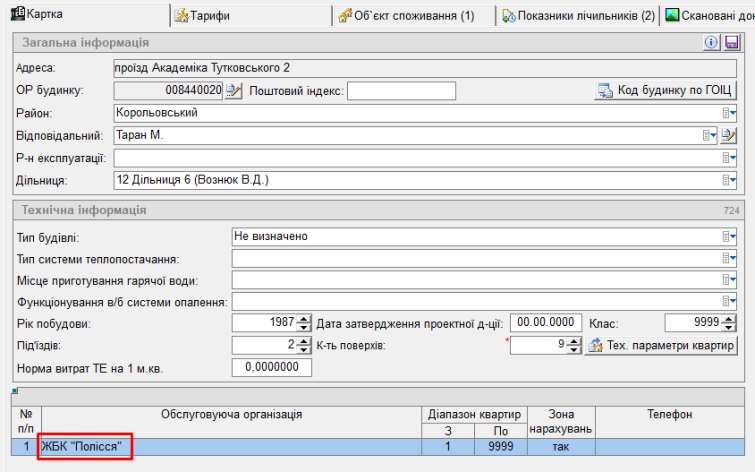Increase the Рік побудови value with stepper
The height and width of the screenshot is (472, 755).
click(304, 319)
